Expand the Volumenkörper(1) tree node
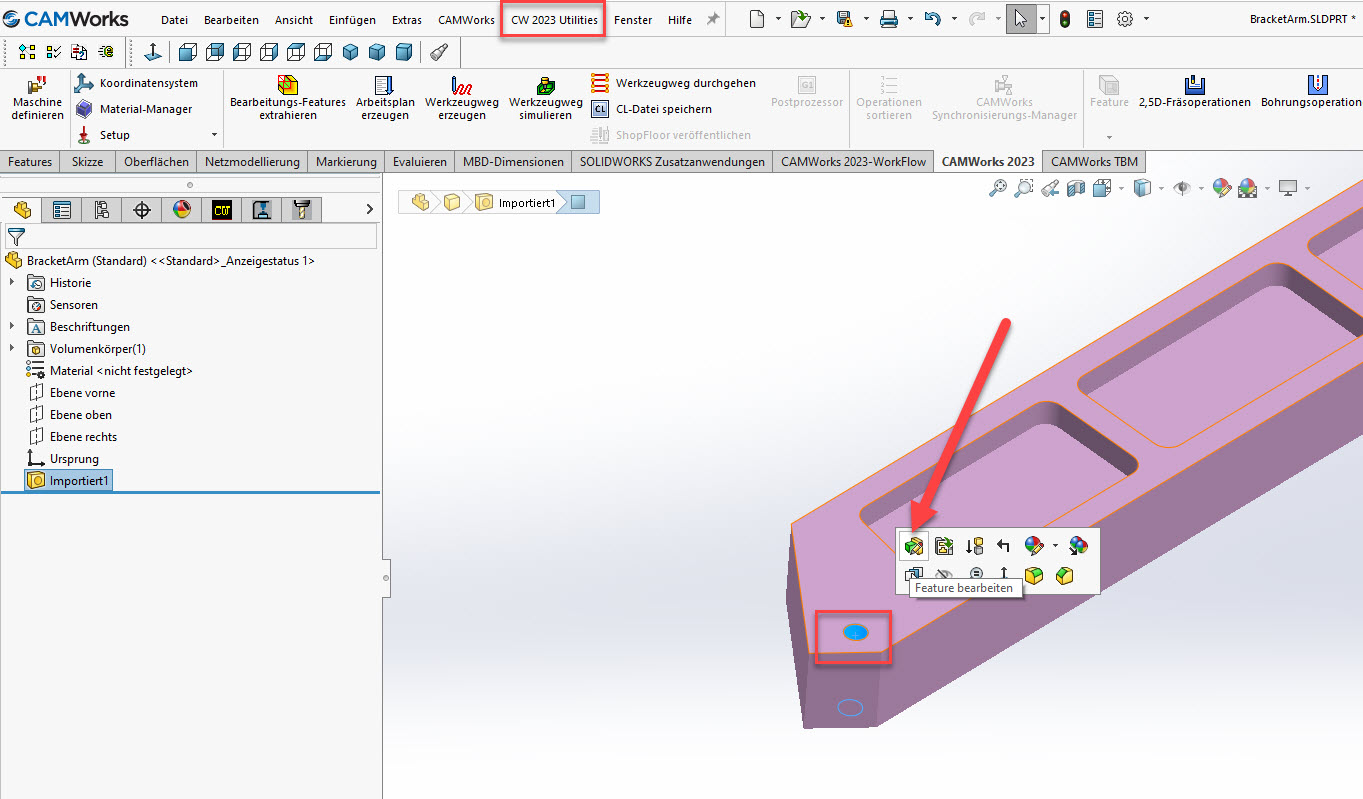This screenshot has height=799, width=1363. coord(12,348)
